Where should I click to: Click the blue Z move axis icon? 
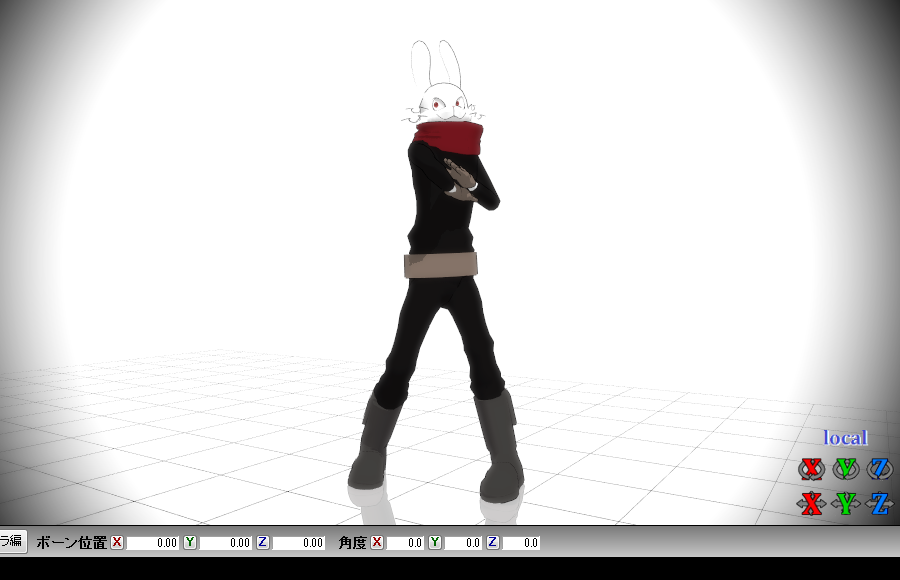click(x=880, y=504)
